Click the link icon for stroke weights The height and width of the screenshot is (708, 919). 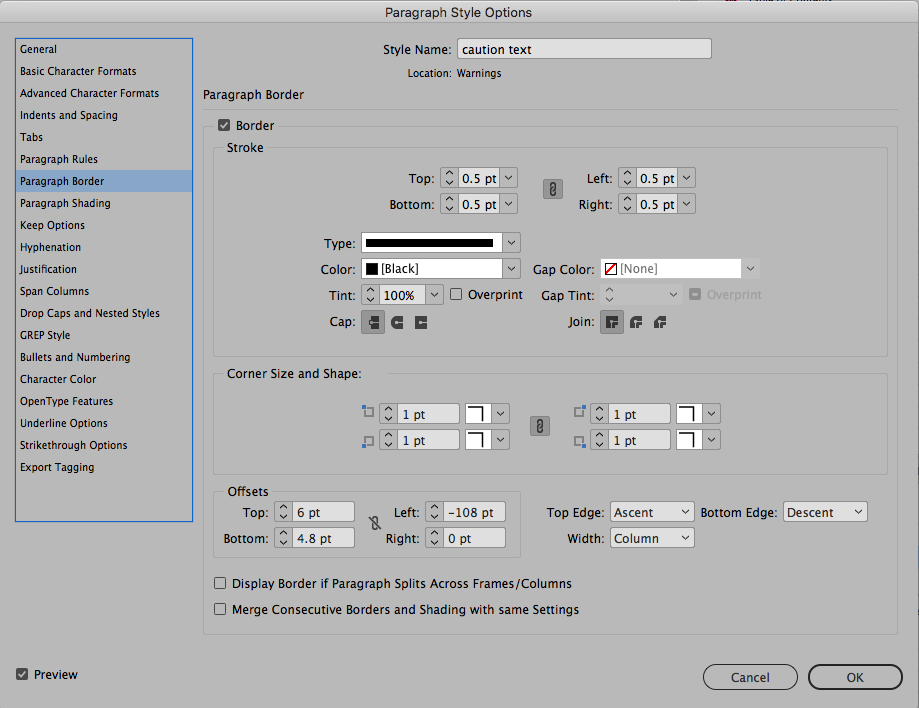coord(552,189)
